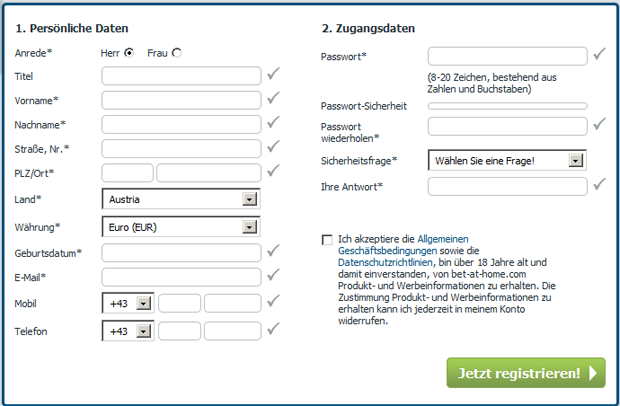Expand the Währung dropdown showing Euro (EUR)

pos(181,227)
